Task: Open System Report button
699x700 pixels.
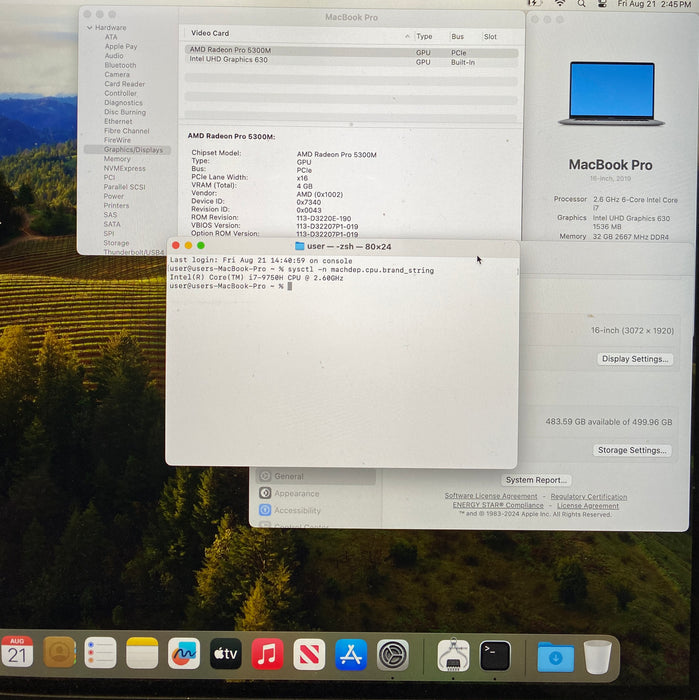Action: 536,480
